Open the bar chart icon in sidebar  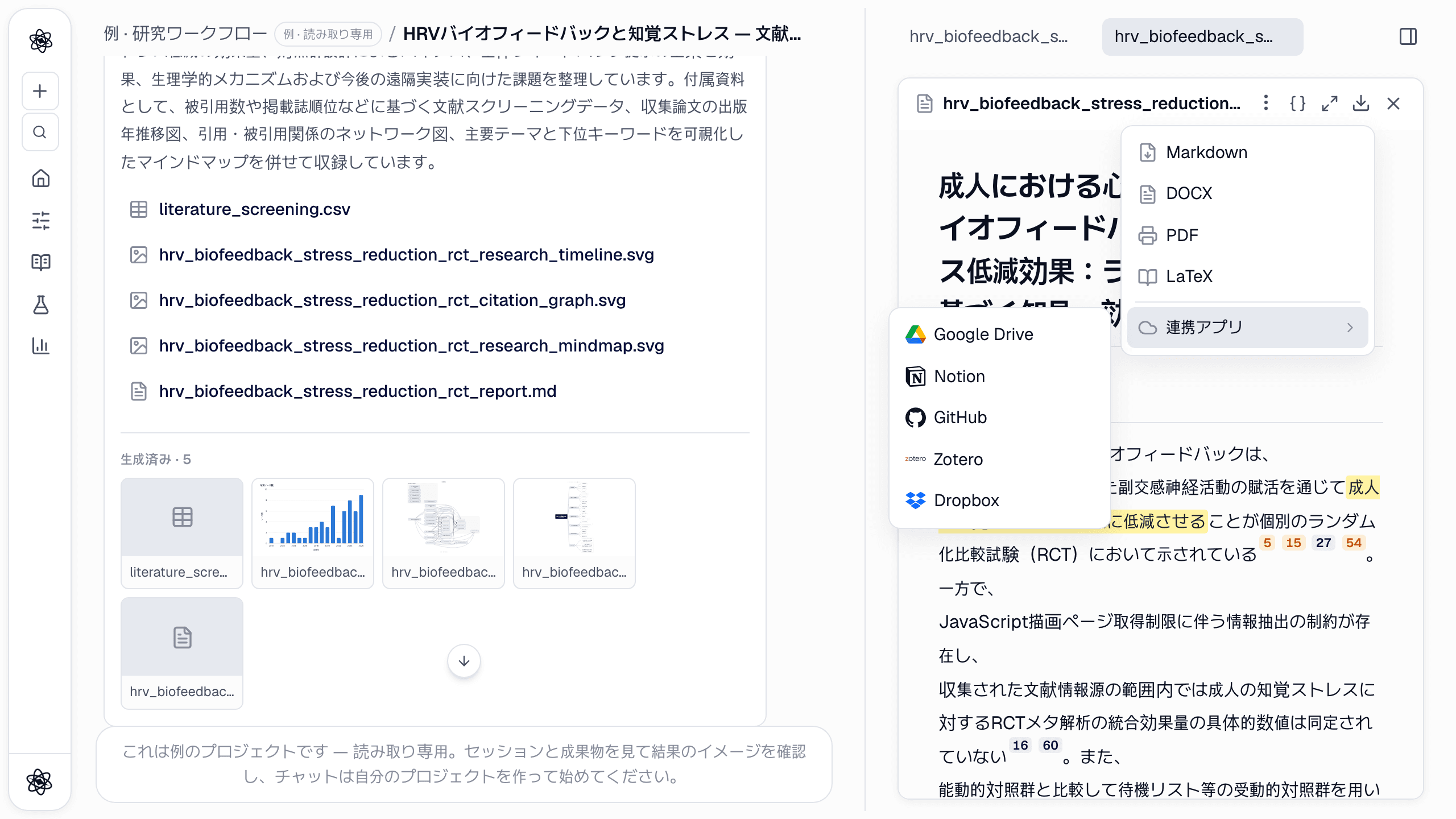pyautogui.click(x=40, y=346)
